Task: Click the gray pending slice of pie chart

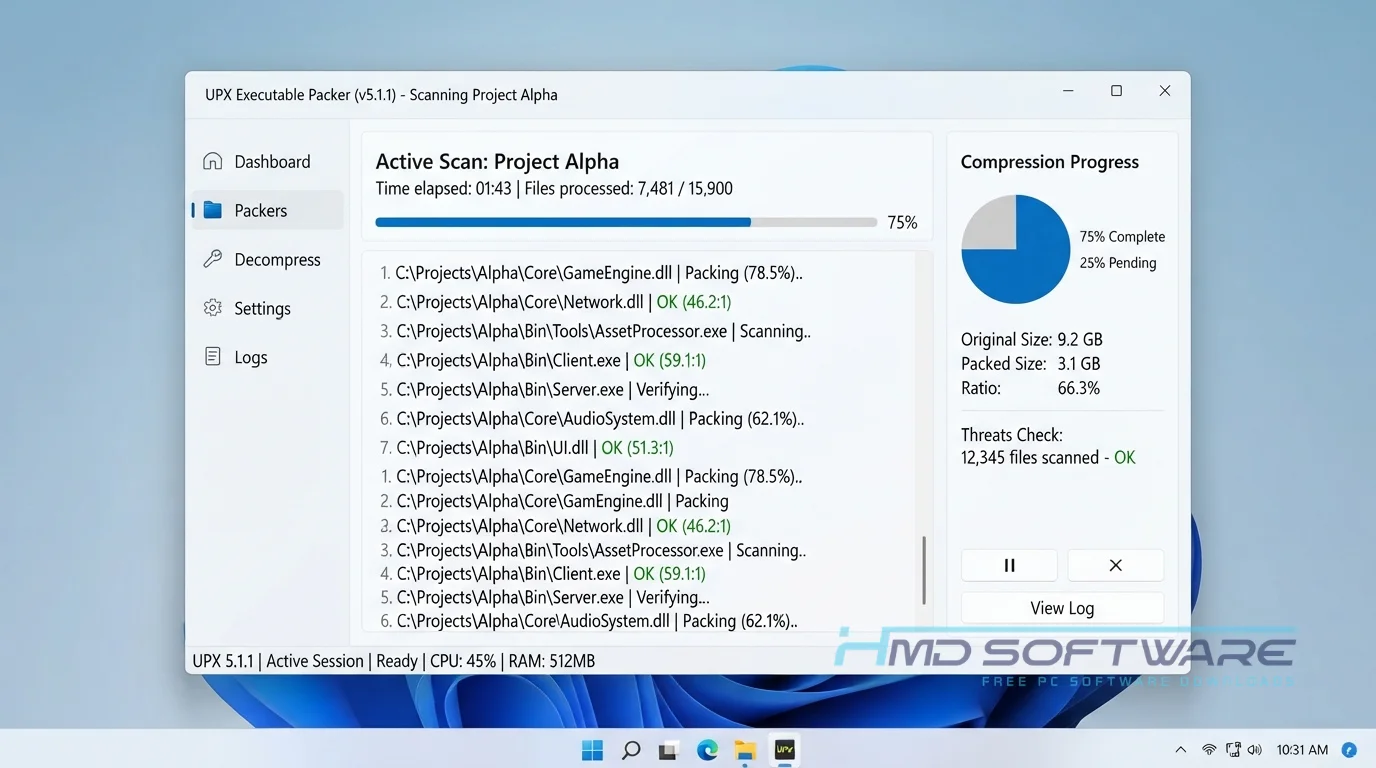Action: click(x=991, y=224)
